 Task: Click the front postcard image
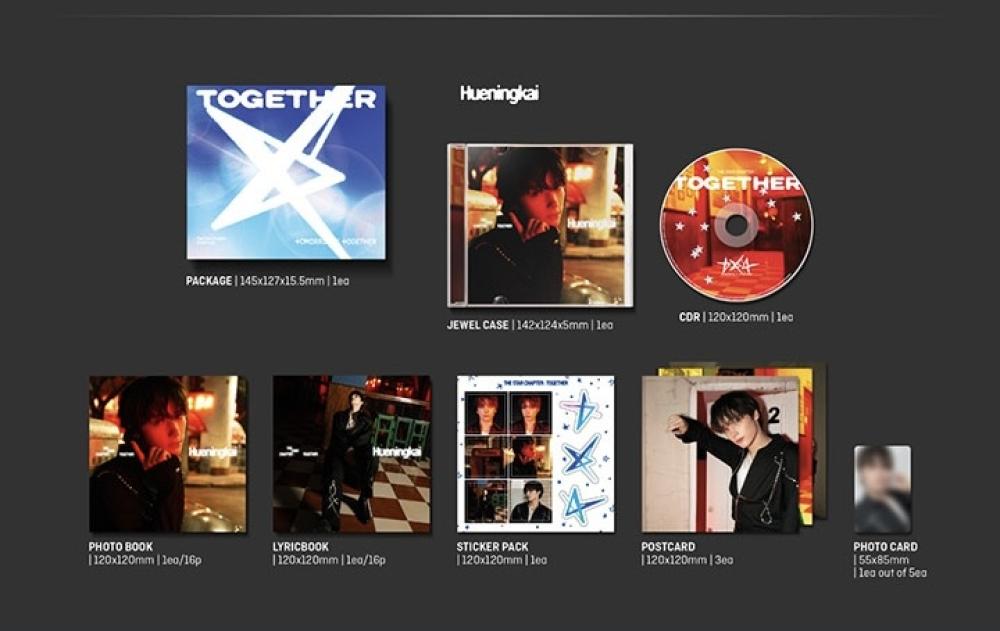pyautogui.click(x=720, y=455)
